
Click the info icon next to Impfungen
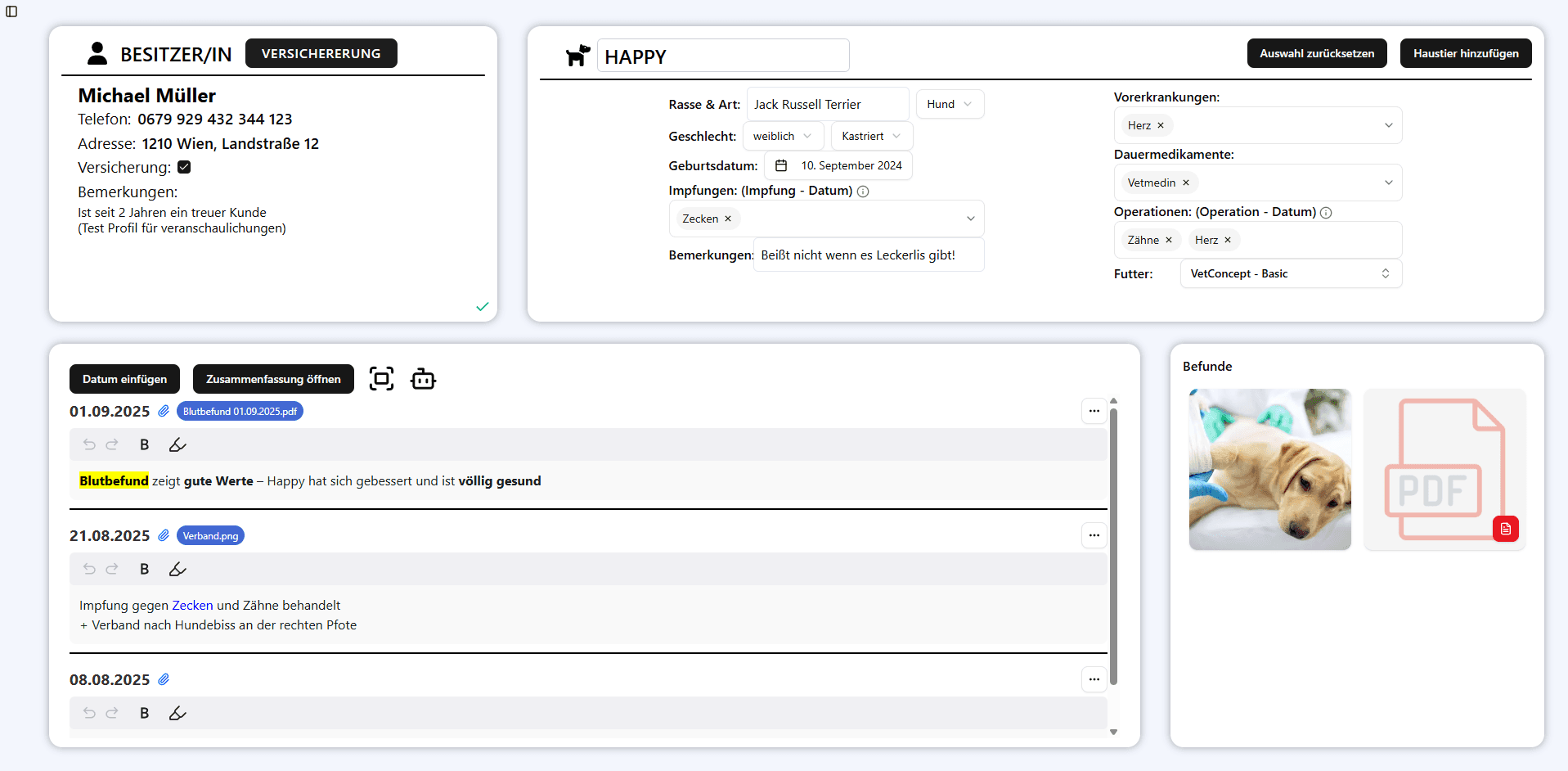863,192
